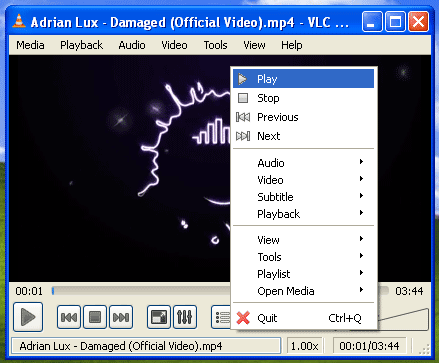Open the View menu in the menu bar
The image size is (439, 363).
[254, 45]
